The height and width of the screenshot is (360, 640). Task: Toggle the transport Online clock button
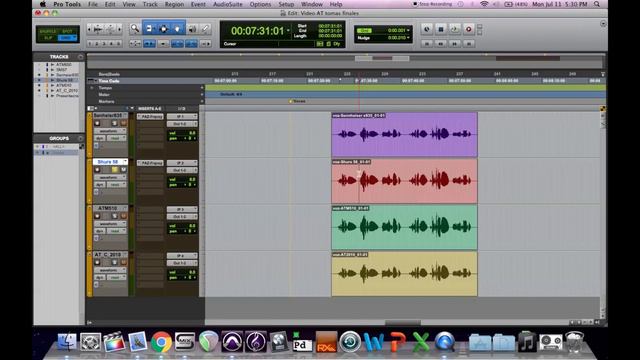point(427,29)
